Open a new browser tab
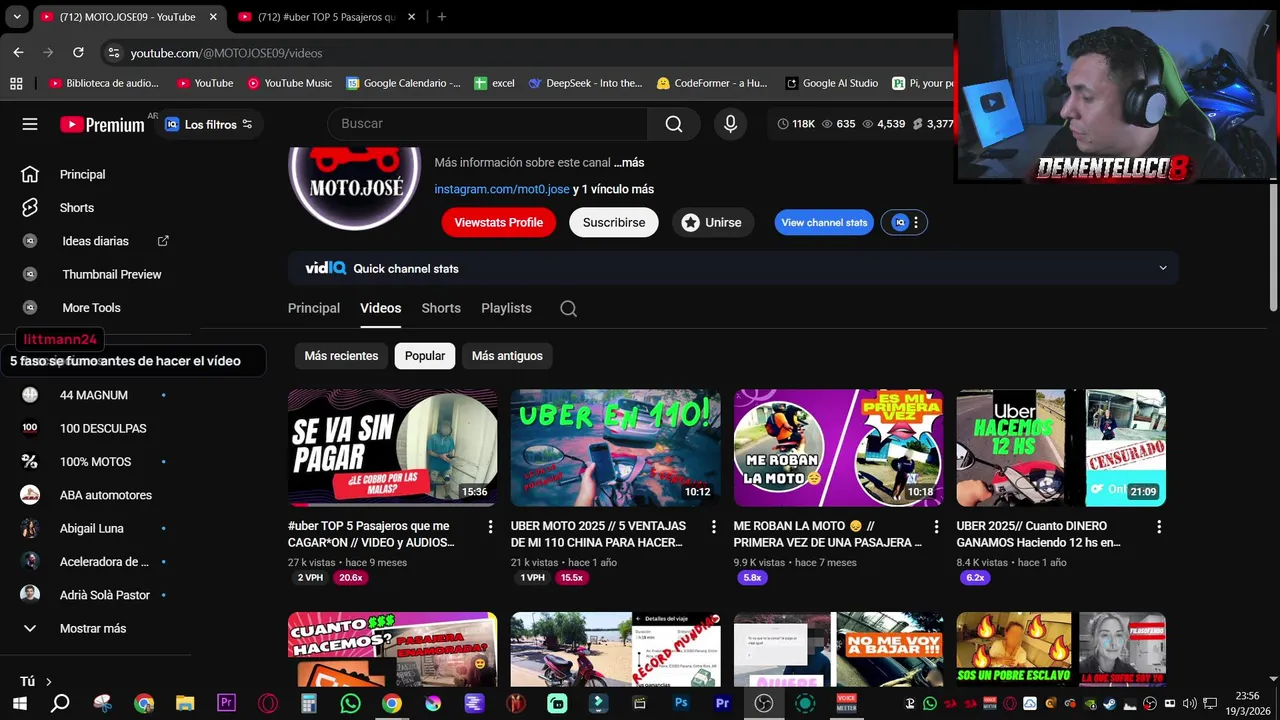 (x=442, y=17)
